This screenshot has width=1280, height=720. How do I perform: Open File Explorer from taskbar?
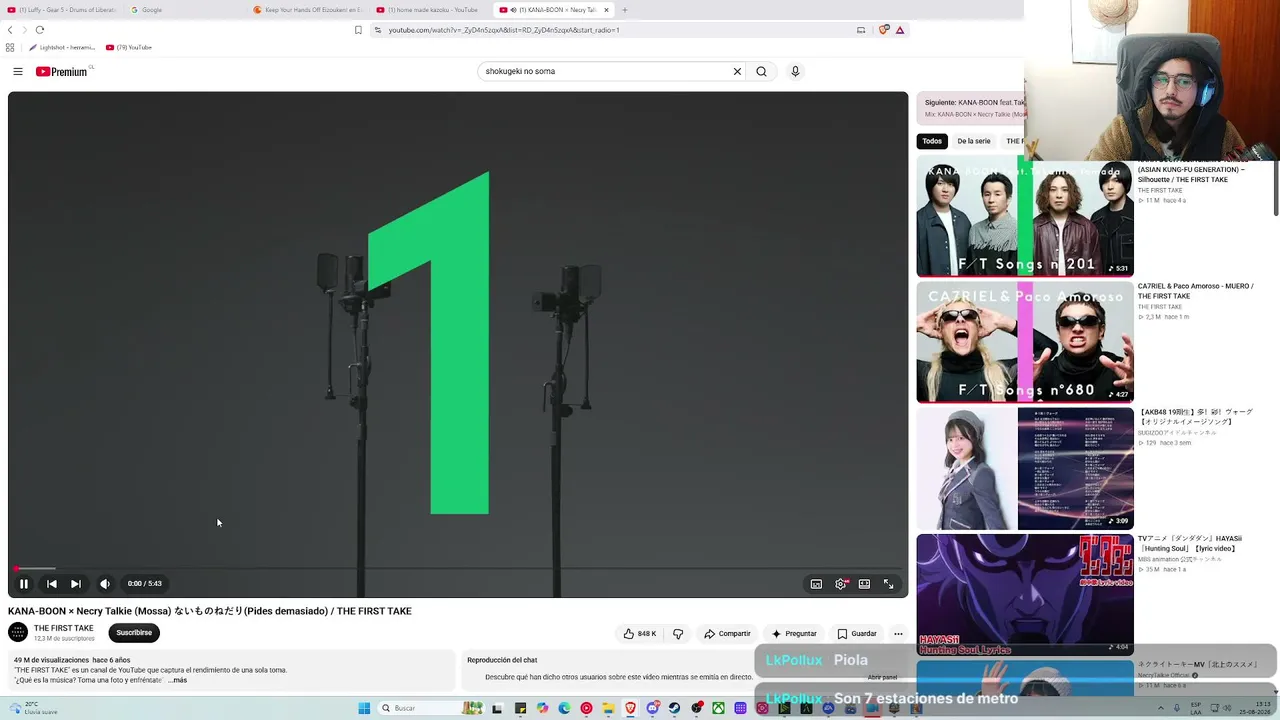coord(608,709)
